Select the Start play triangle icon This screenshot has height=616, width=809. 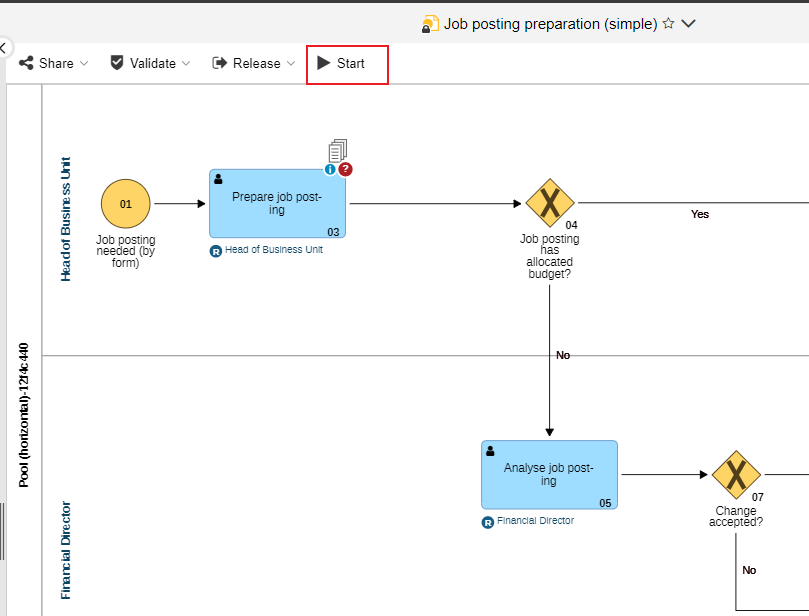pyautogui.click(x=324, y=63)
